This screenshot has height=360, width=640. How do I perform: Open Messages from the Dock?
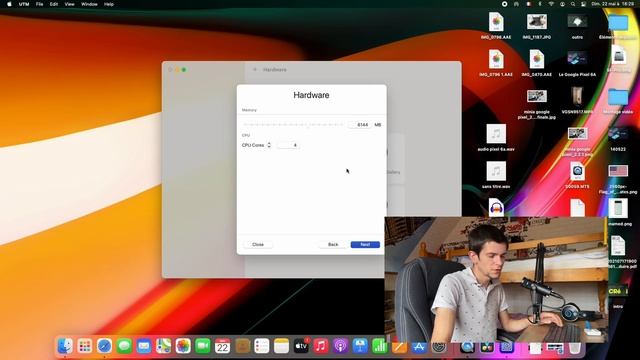(124, 346)
